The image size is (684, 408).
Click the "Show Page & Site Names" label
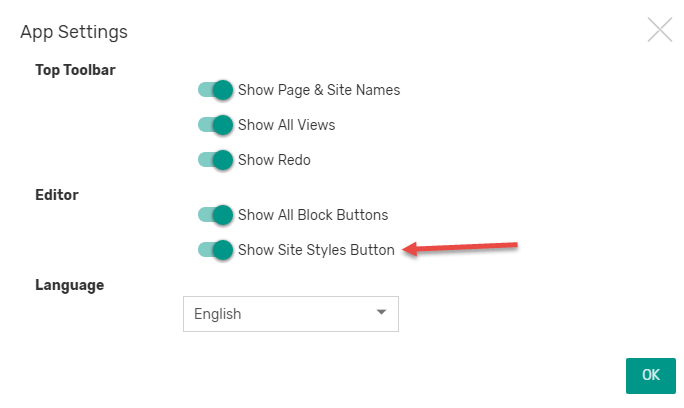click(x=319, y=90)
